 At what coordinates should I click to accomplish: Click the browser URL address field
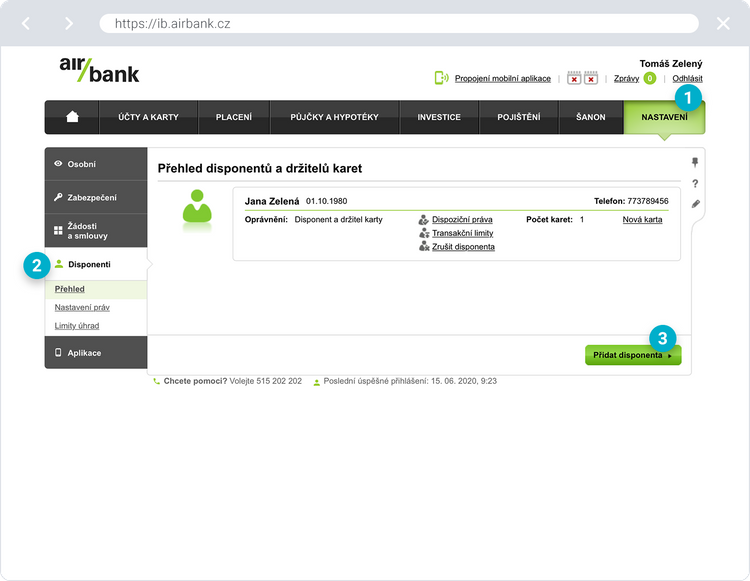(400, 23)
